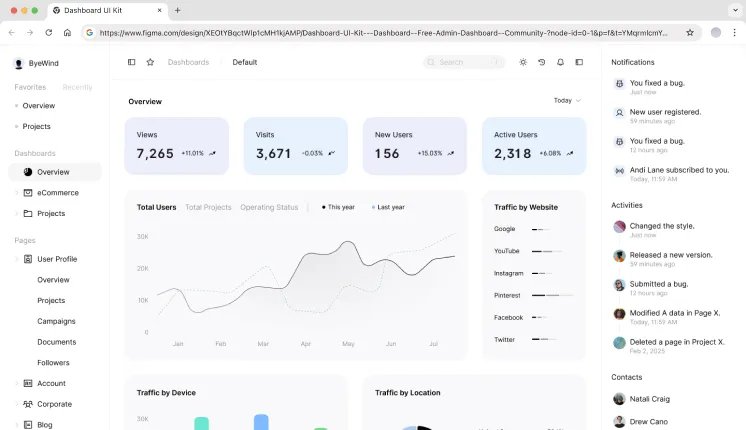Click Natali Craig contact avatar
The width and height of the screenshot is (746, 430).
point(619,399)
